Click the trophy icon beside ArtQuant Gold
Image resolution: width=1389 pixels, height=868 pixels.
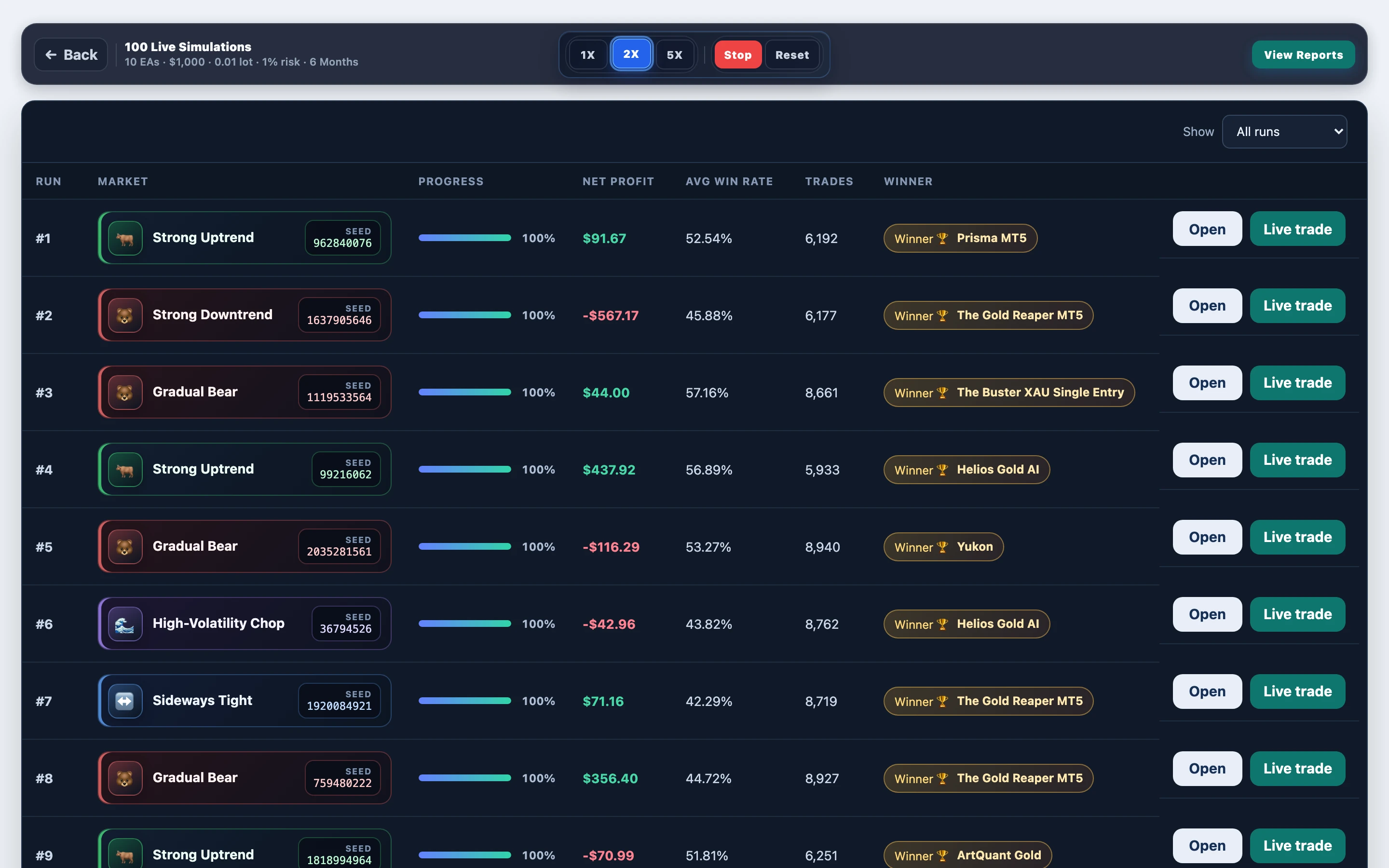[942, 855]
